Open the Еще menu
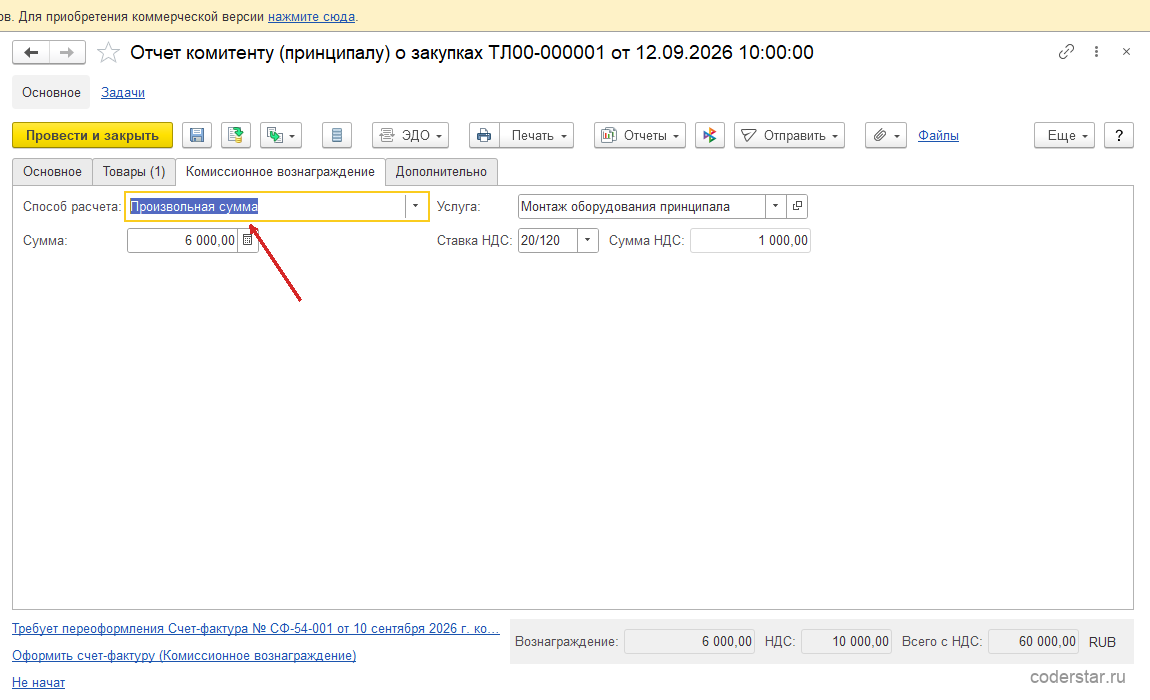The width and height of the screenshot is (1150, 700). click(x=1064, y=135)
